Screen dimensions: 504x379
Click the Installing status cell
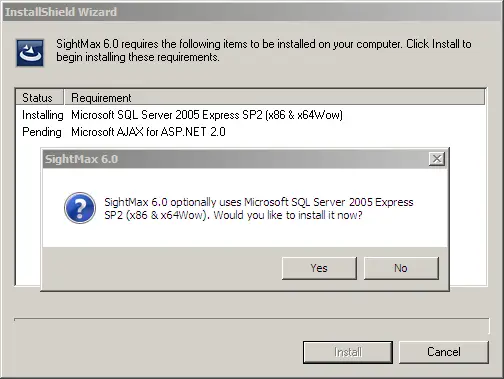point(43,115)
